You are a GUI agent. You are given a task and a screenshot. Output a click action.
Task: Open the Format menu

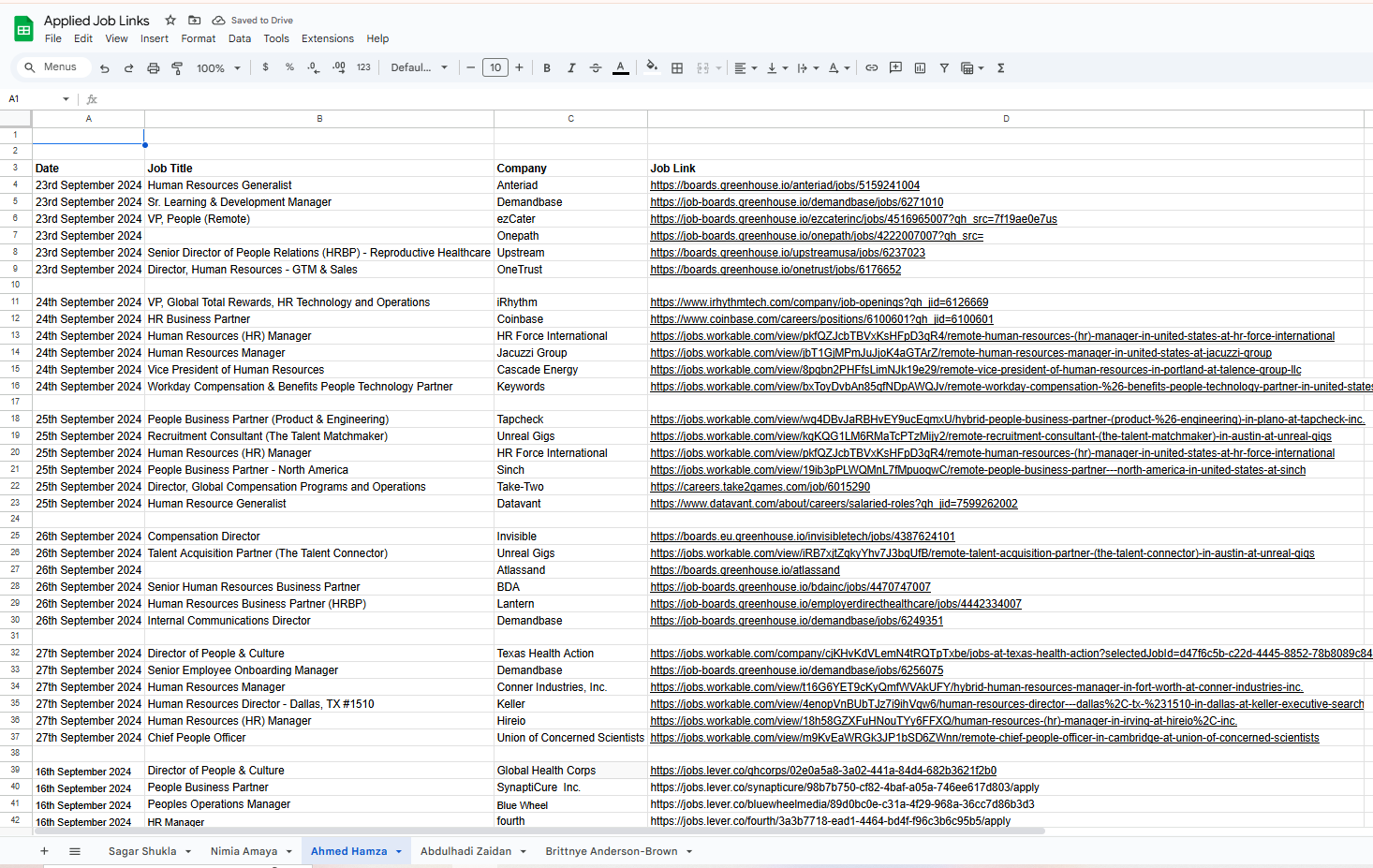199,38
